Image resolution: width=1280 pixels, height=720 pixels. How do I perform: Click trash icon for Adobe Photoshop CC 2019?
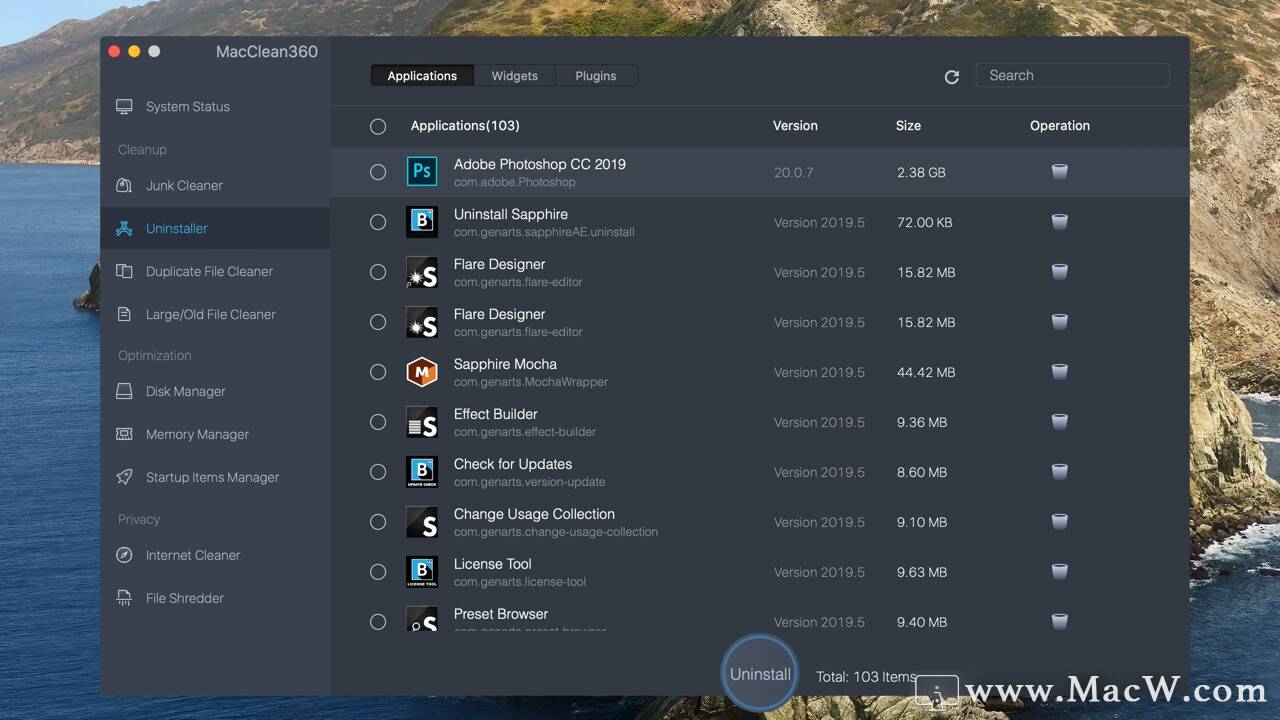pos(1060,172)
